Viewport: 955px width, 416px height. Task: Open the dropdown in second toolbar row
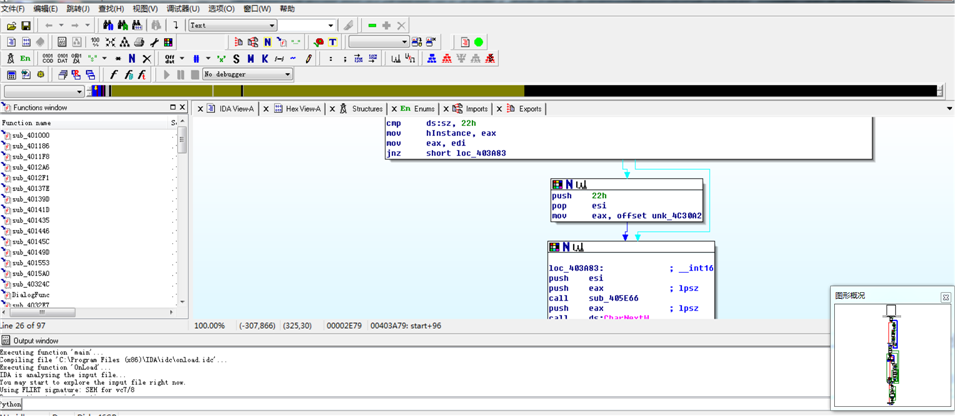[x=378, y=42]
